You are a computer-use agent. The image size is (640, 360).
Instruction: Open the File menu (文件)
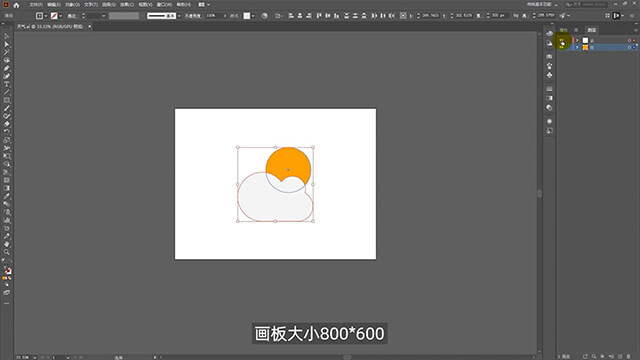pos(36,4)
